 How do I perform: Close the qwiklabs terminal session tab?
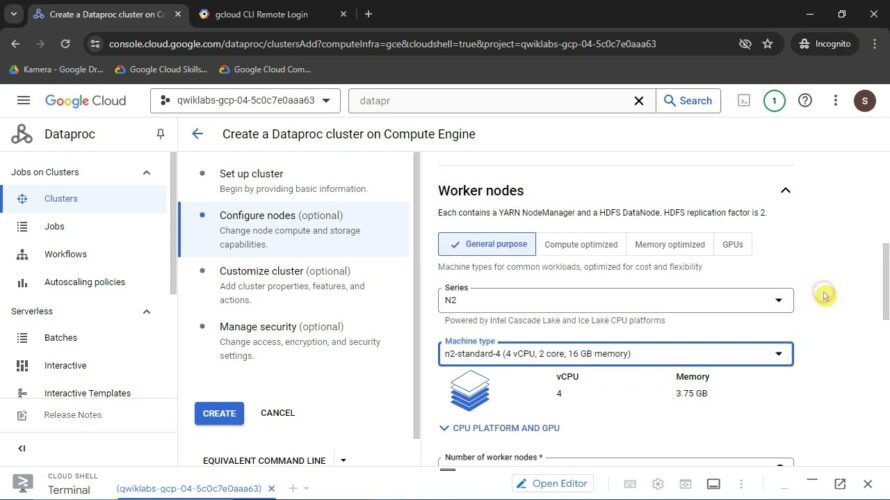pyautogui.click(x=271, y=488)
